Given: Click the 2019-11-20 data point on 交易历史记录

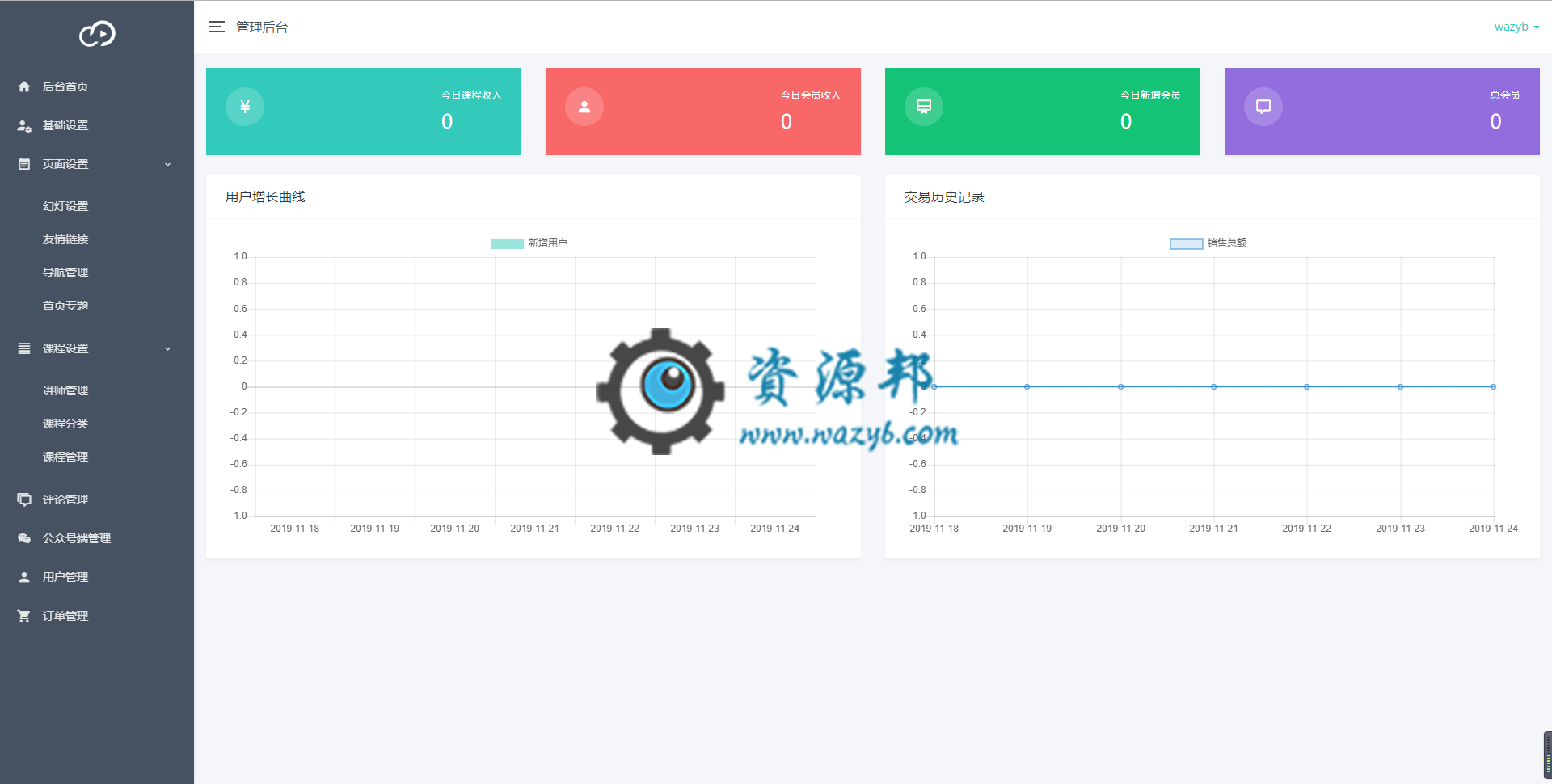Looking at the screenshot, I should tap(1121, 386).
